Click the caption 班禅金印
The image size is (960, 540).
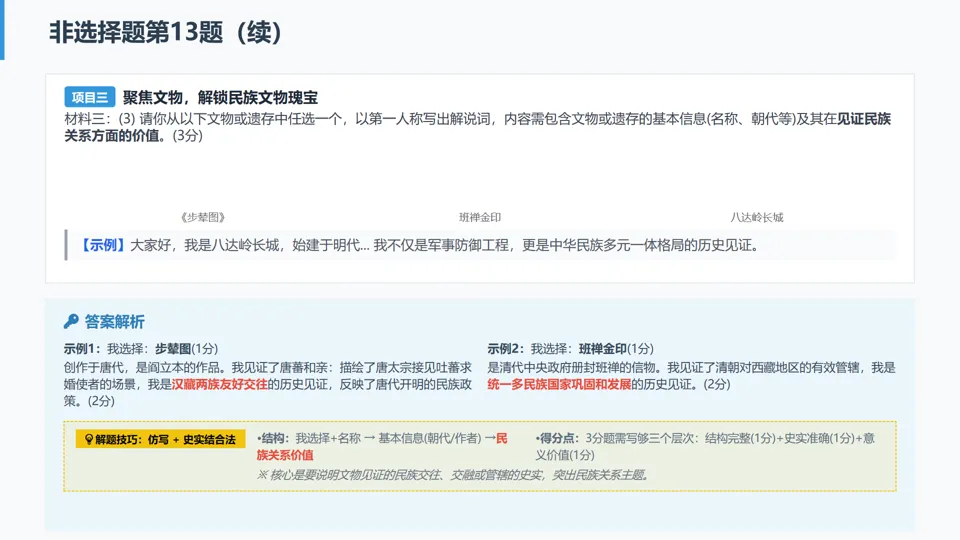(x=480, y=217)
